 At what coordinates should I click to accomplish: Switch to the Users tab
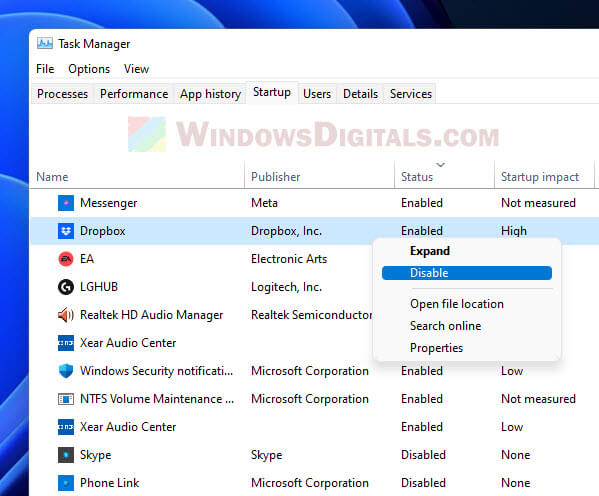(x=317, y=94)
